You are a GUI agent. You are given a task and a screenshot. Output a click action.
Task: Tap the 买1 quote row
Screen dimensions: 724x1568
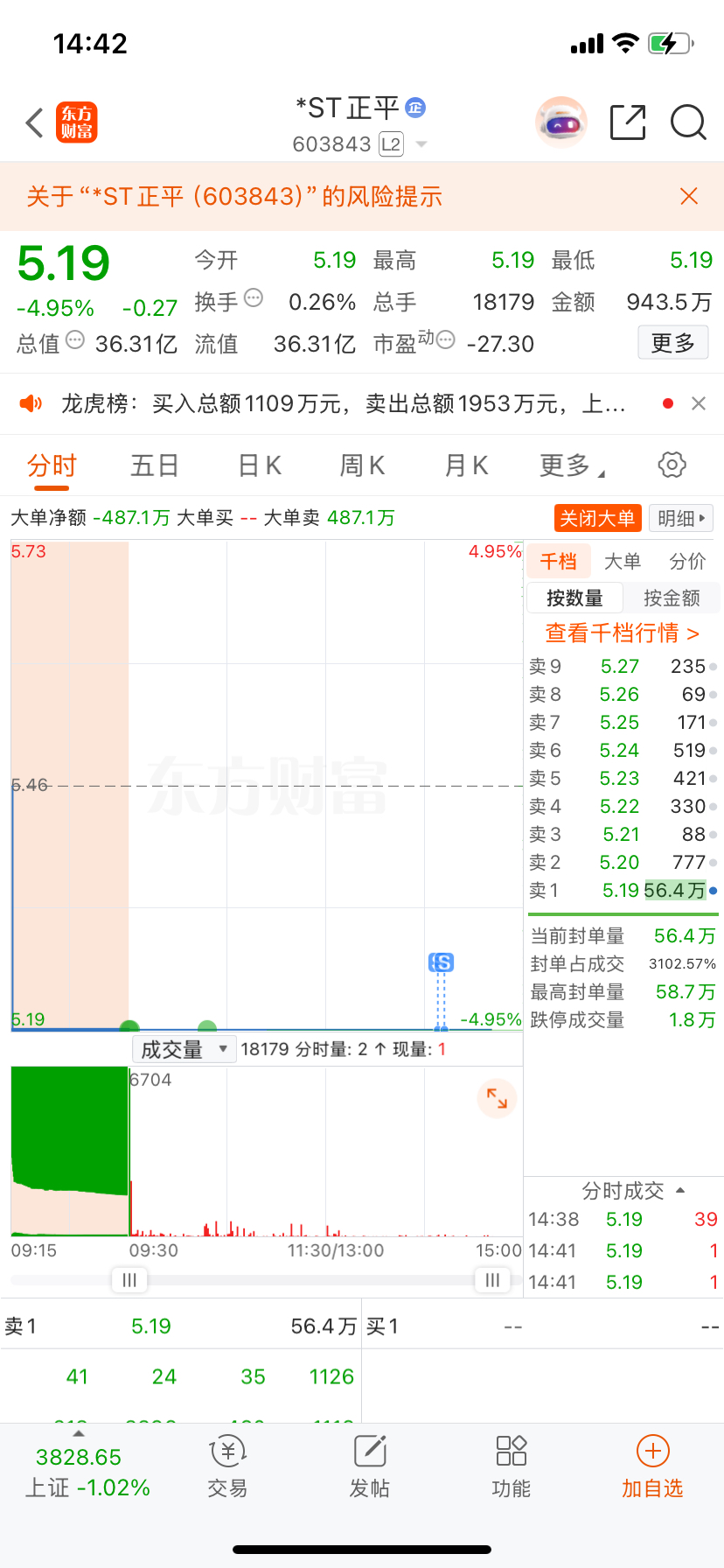click(543, 1326)
